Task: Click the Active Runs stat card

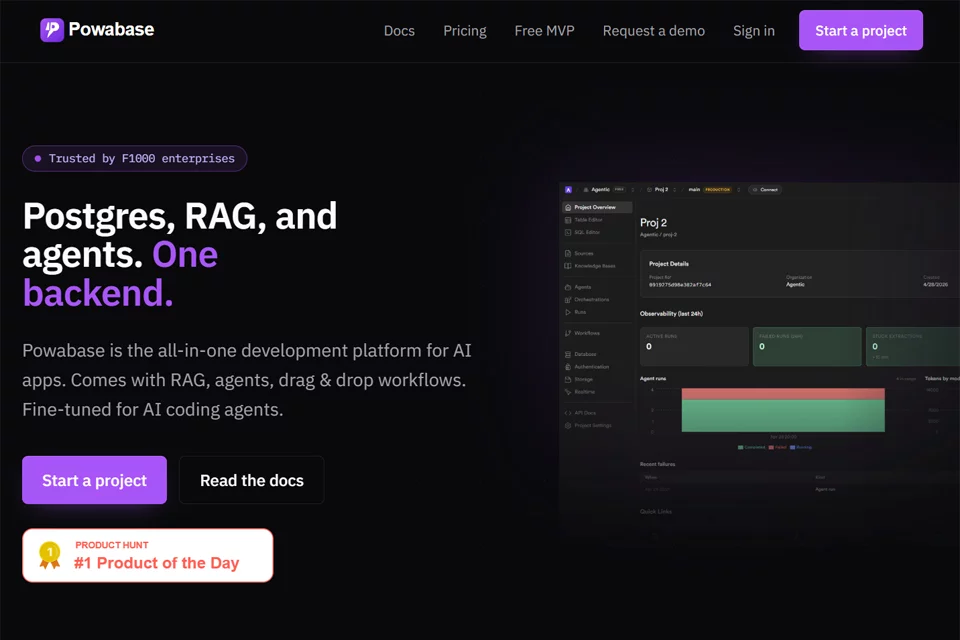Action: 694,347
